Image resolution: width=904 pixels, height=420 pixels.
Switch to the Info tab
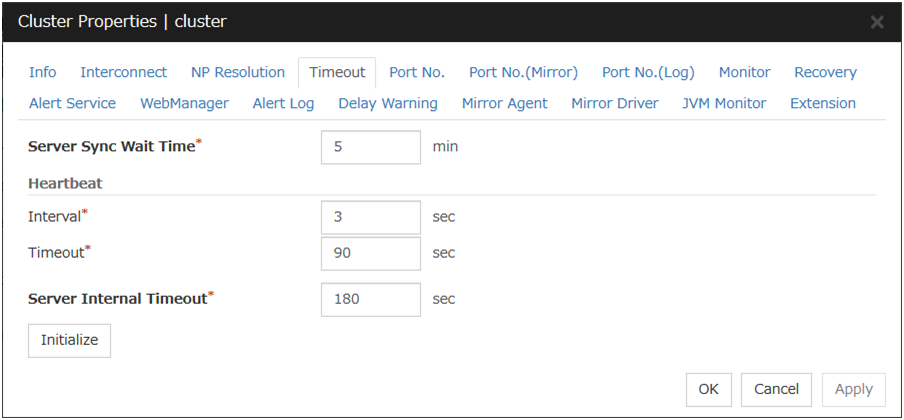tap(43, 72)
